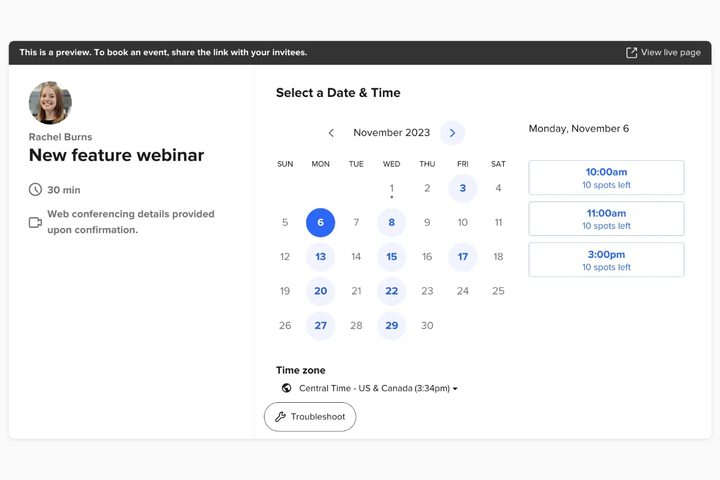
Task: Click the video camera conferencing icon
Action: 35,222
